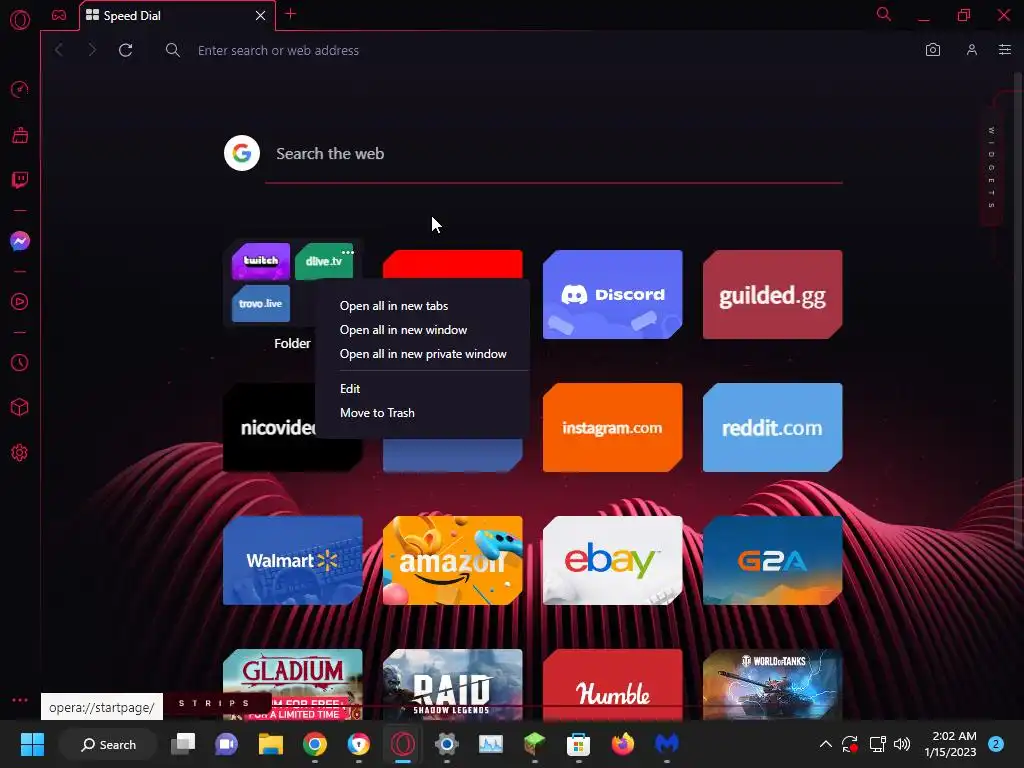Open File Explorer from taskbar
Screen dimensions: 1024x768
click(x=270, y=744)
